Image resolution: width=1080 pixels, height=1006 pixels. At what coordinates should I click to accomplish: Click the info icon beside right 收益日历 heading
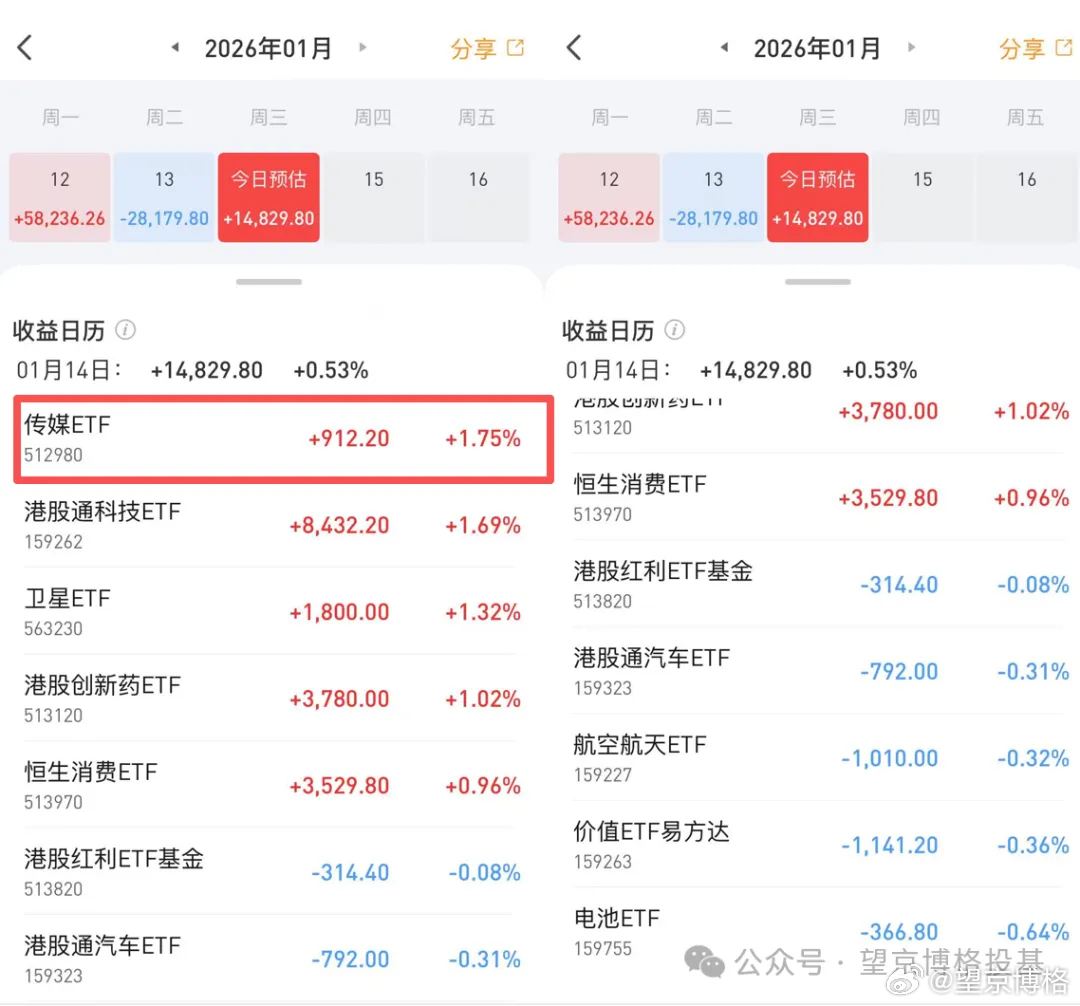674,331
